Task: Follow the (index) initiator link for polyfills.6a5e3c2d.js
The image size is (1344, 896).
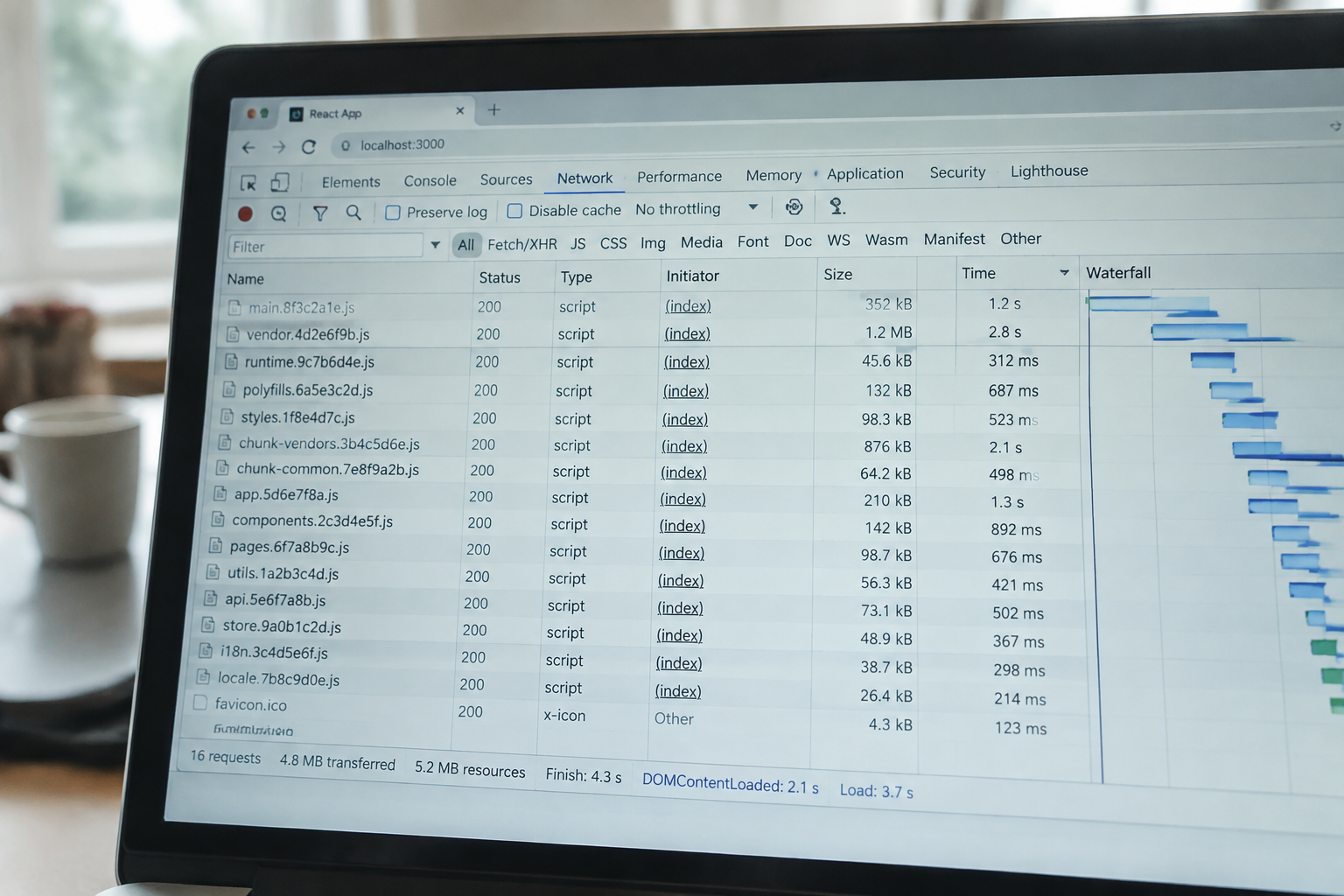Action: click(x=686, y=391)
